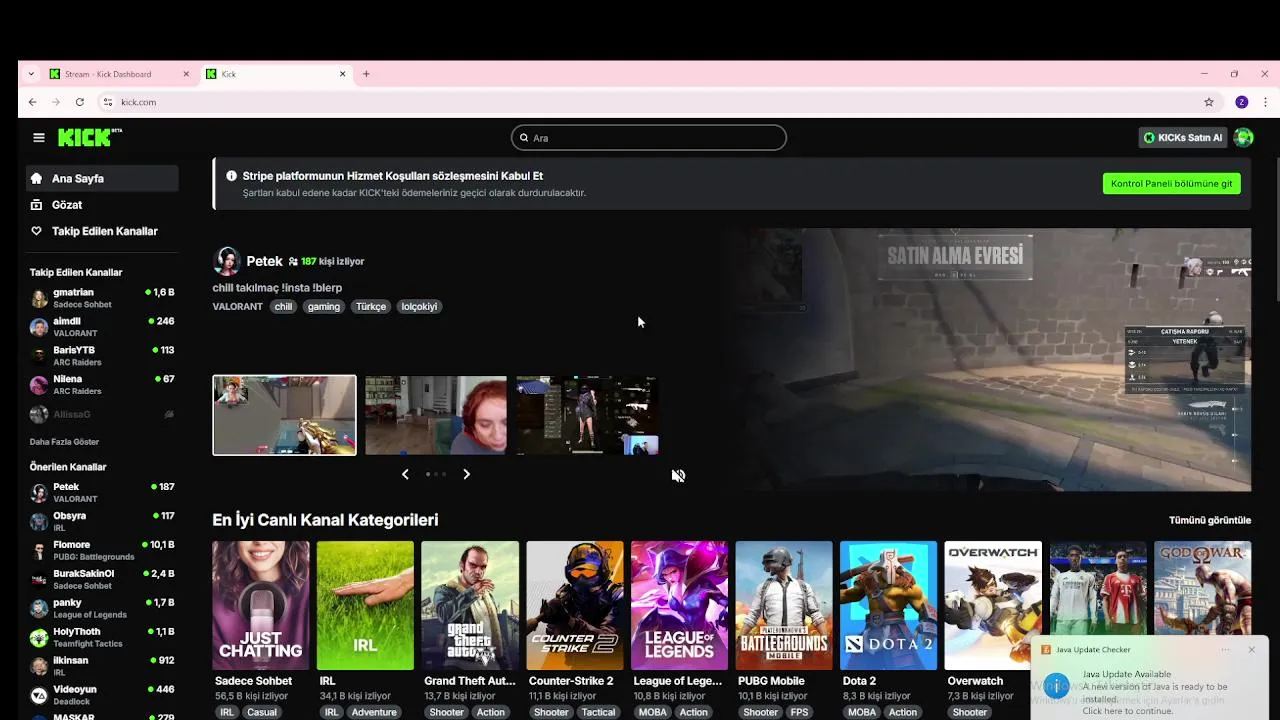
Task: Open the hamburger sidebar menu
Action: 38,138
